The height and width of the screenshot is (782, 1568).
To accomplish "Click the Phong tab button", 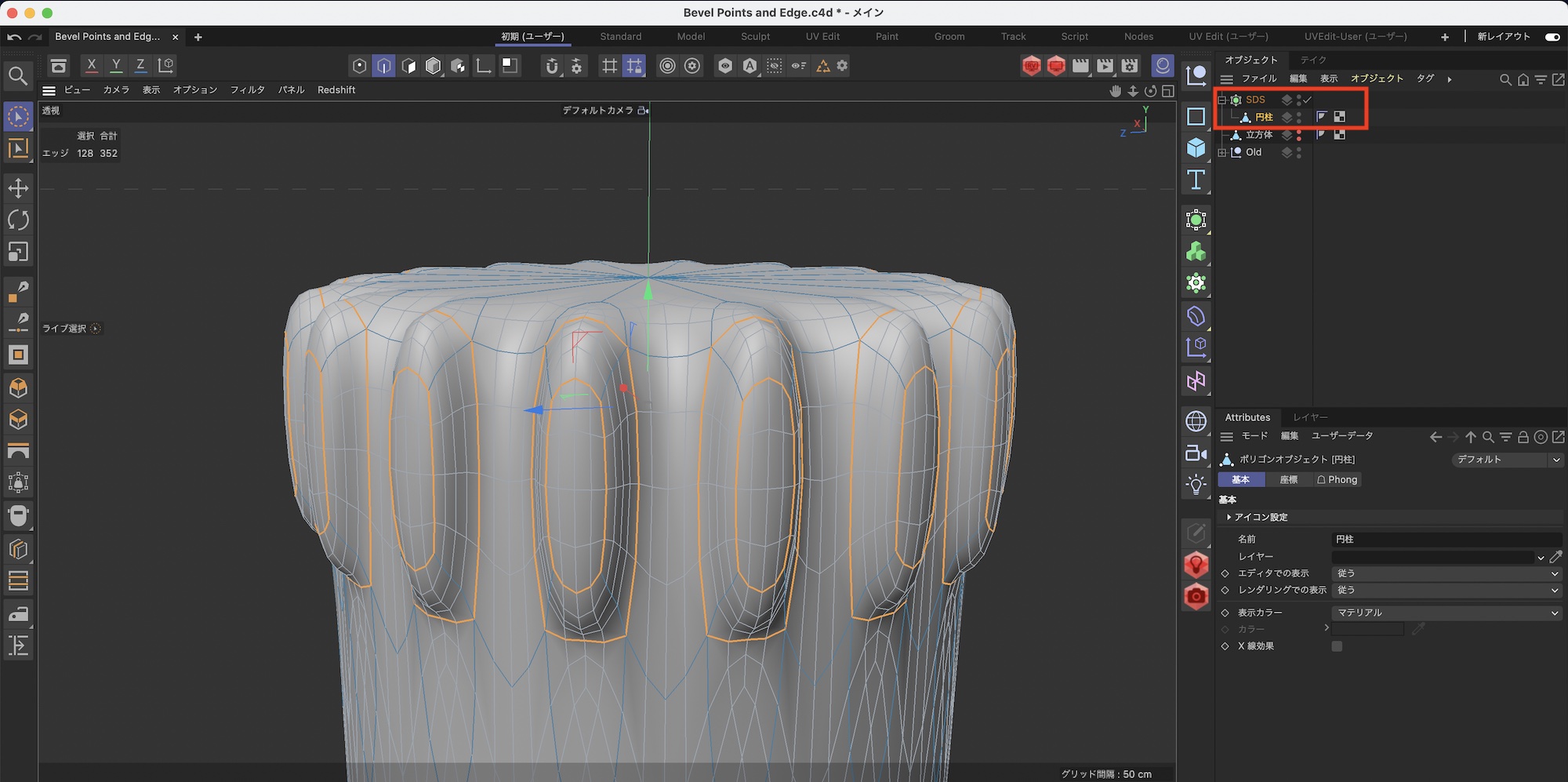I will pos(1337,480).
